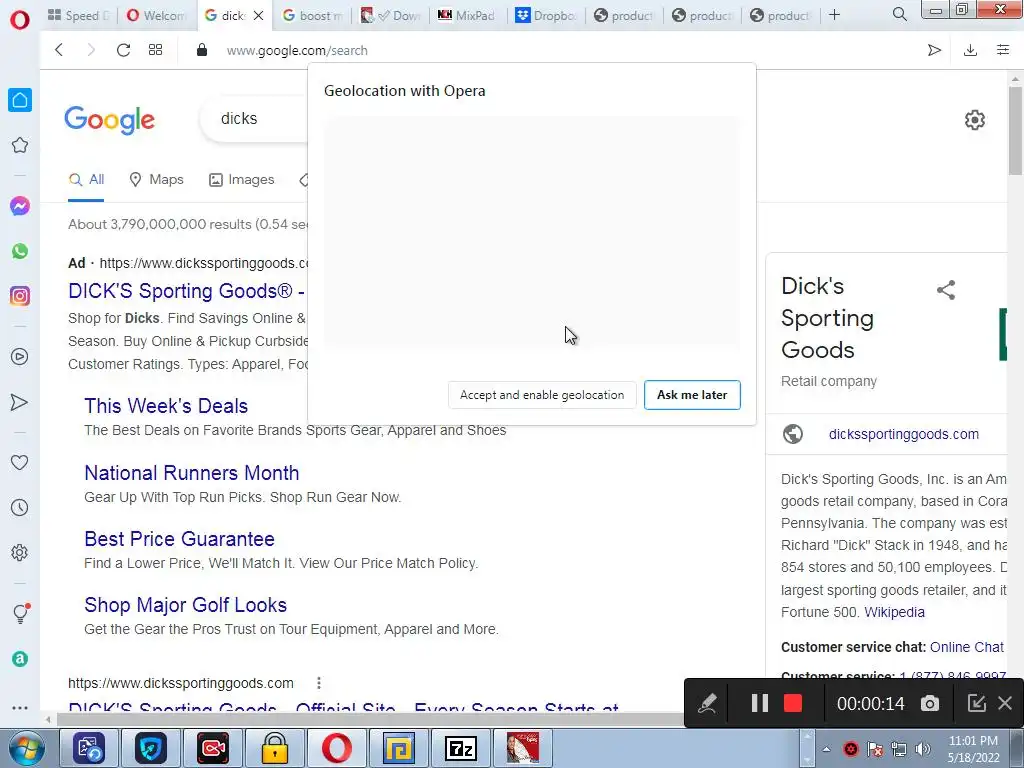Stop the screen recording
Image resolution: width=1024 pixels, height=768 pixels.
(793, 703)
